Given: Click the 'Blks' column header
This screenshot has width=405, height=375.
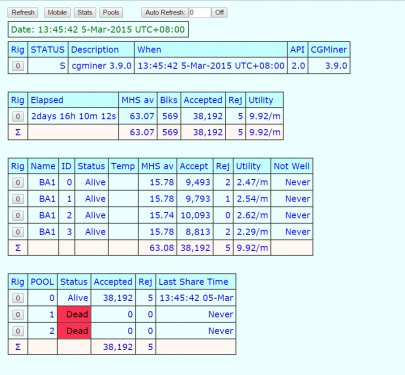Looking at the screenshot, I should tap(169, 100).
